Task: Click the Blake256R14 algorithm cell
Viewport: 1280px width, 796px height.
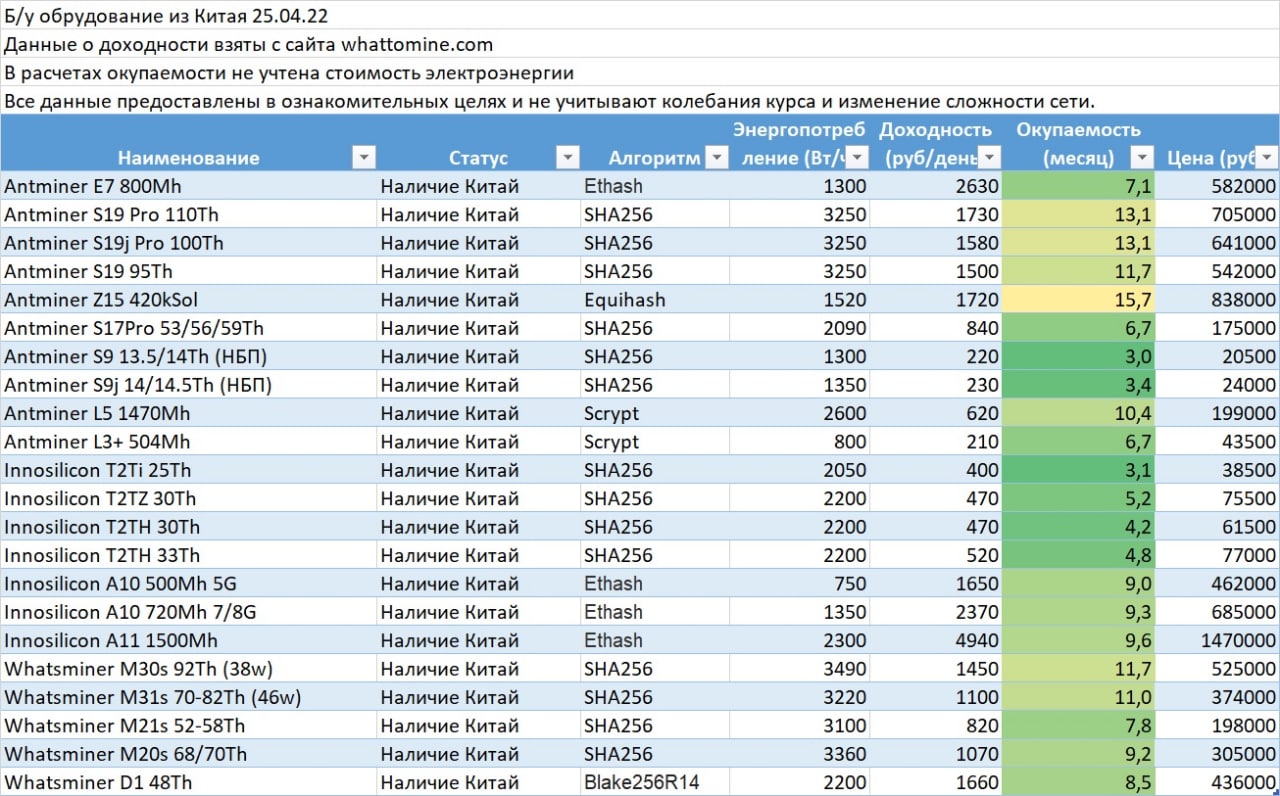Action: coord(654,782)
